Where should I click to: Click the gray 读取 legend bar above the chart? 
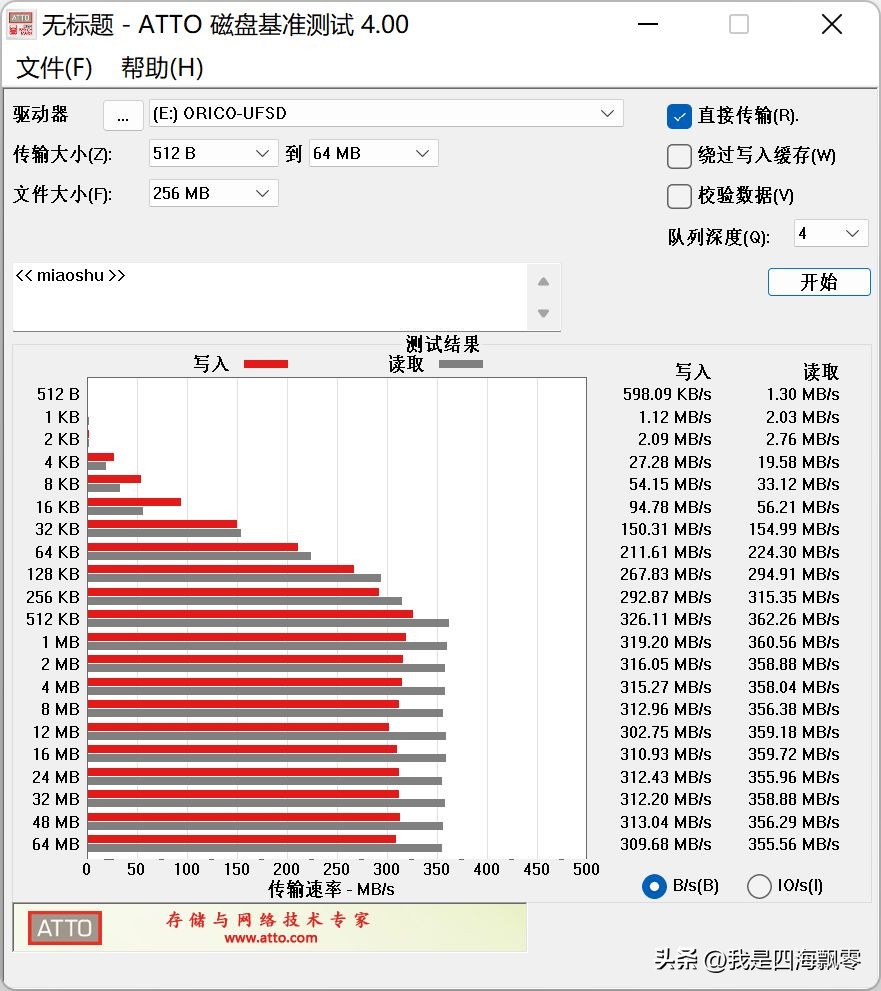pos(460,364)
